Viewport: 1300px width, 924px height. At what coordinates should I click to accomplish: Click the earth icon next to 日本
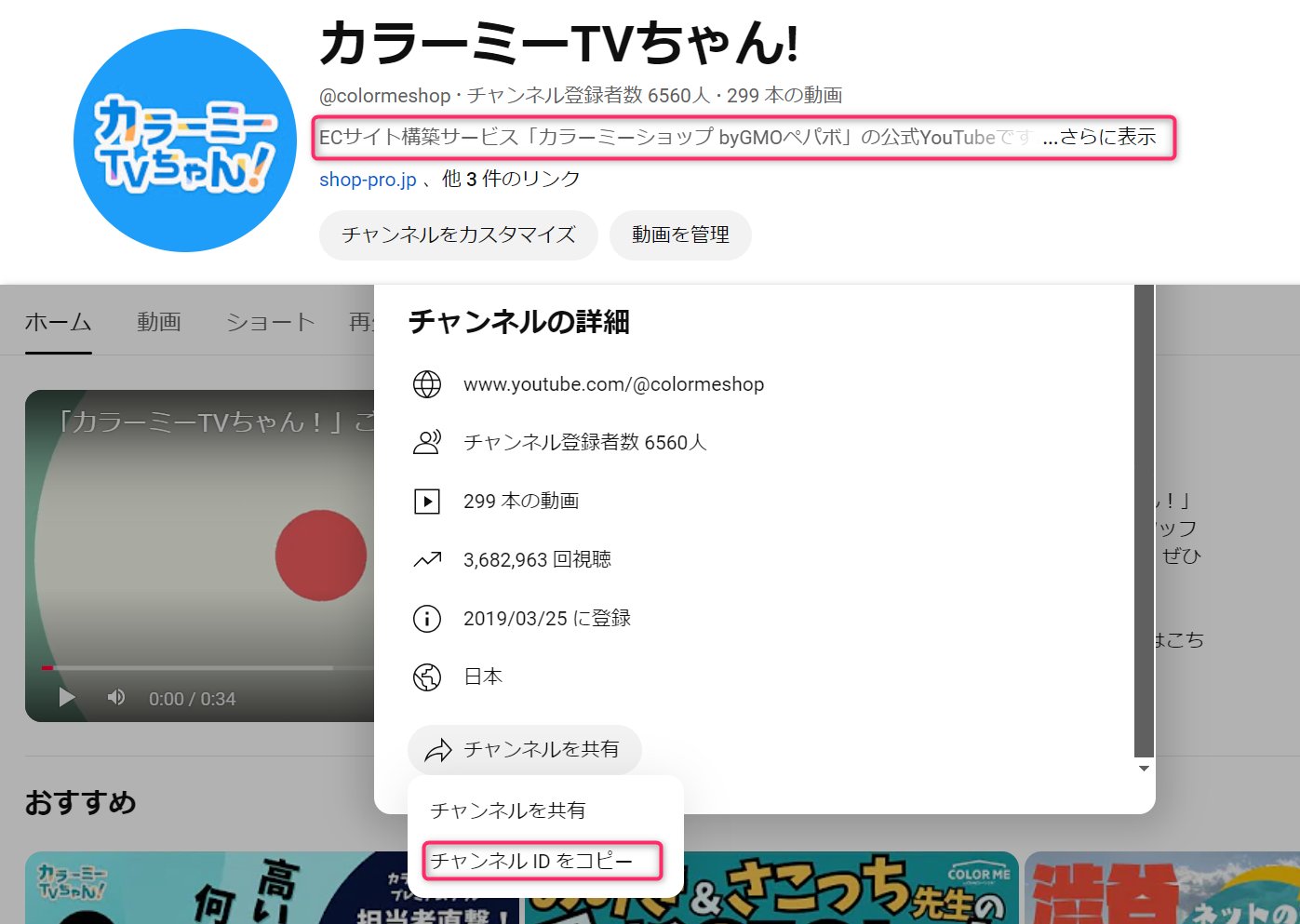pyautogui.click(x=427, y=676)
